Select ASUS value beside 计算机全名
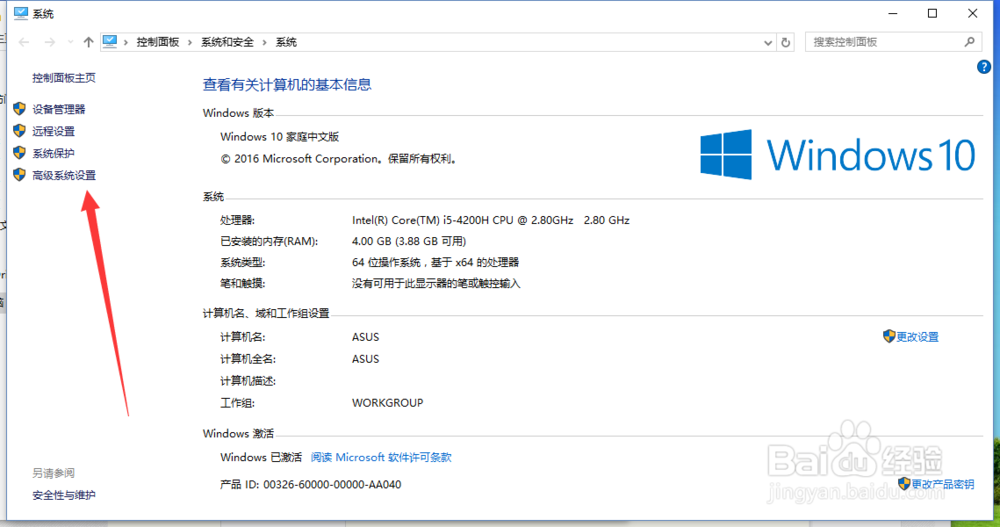 click(365, 359)
